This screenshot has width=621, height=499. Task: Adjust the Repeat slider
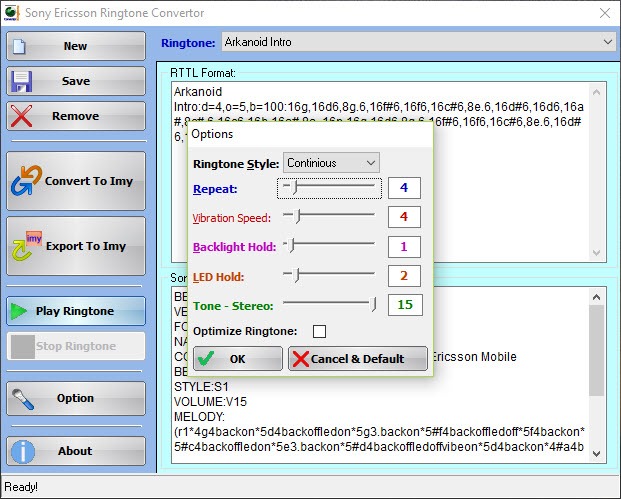[329, 188]
